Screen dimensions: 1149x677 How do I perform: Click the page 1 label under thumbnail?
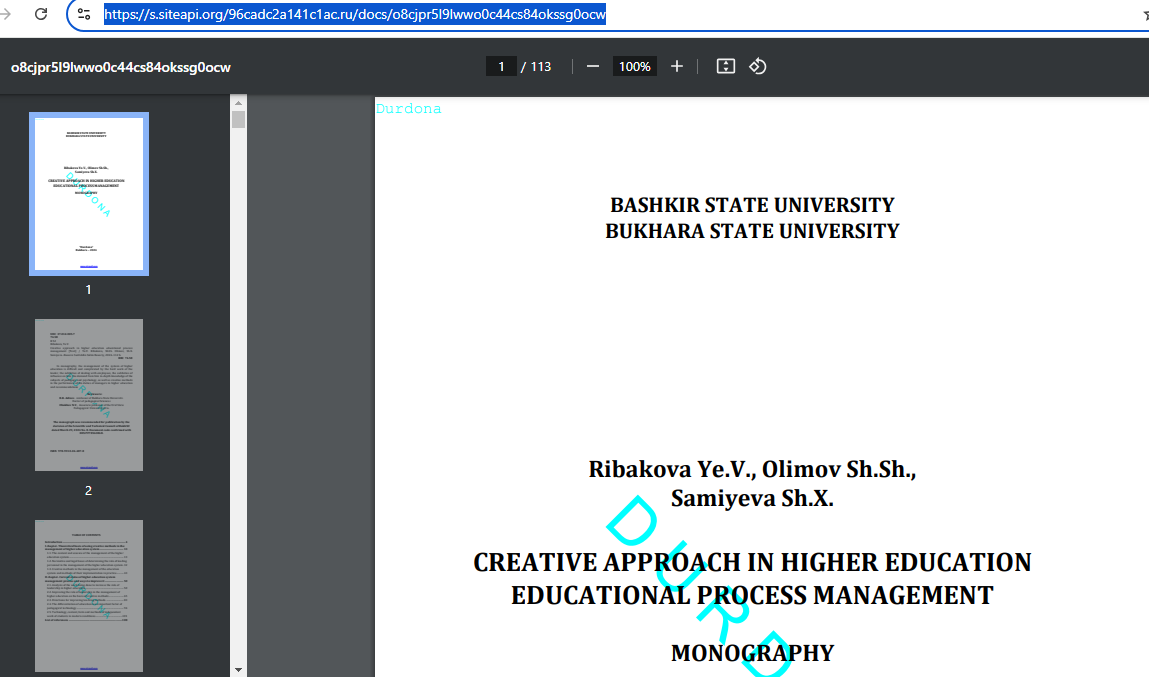pyautogui.click(x=89, y=289)
